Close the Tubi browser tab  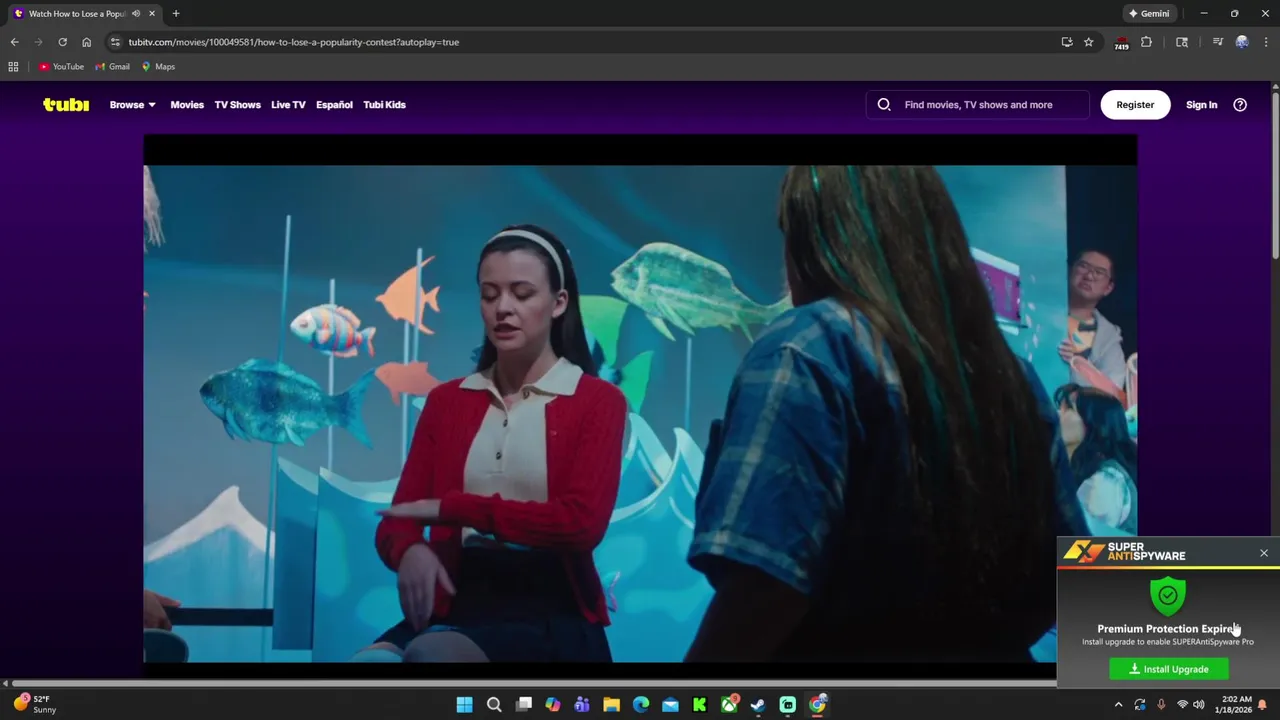point(152,14)
